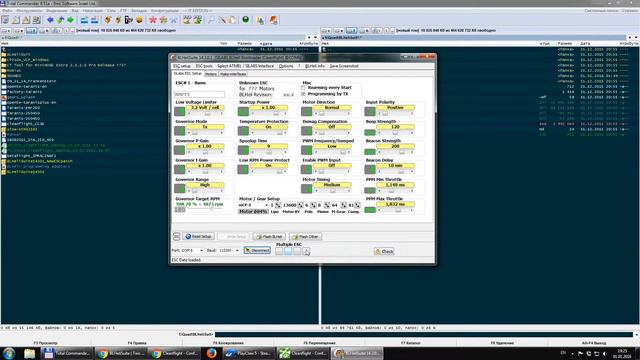
Task: Click the Check button
Action: [x=384, y=251]
